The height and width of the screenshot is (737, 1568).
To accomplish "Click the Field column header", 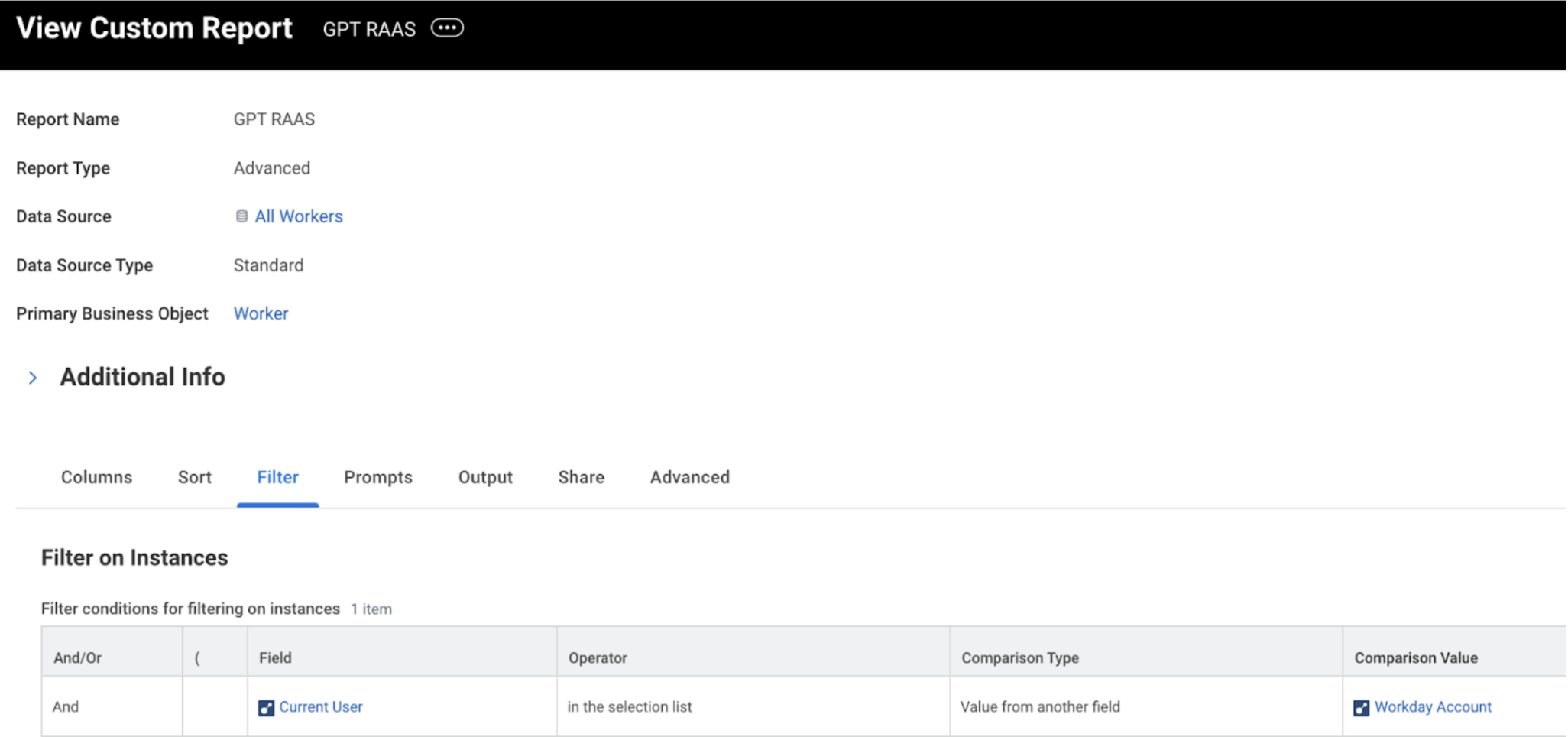I will pyautogui.click(x=275, y=657).
